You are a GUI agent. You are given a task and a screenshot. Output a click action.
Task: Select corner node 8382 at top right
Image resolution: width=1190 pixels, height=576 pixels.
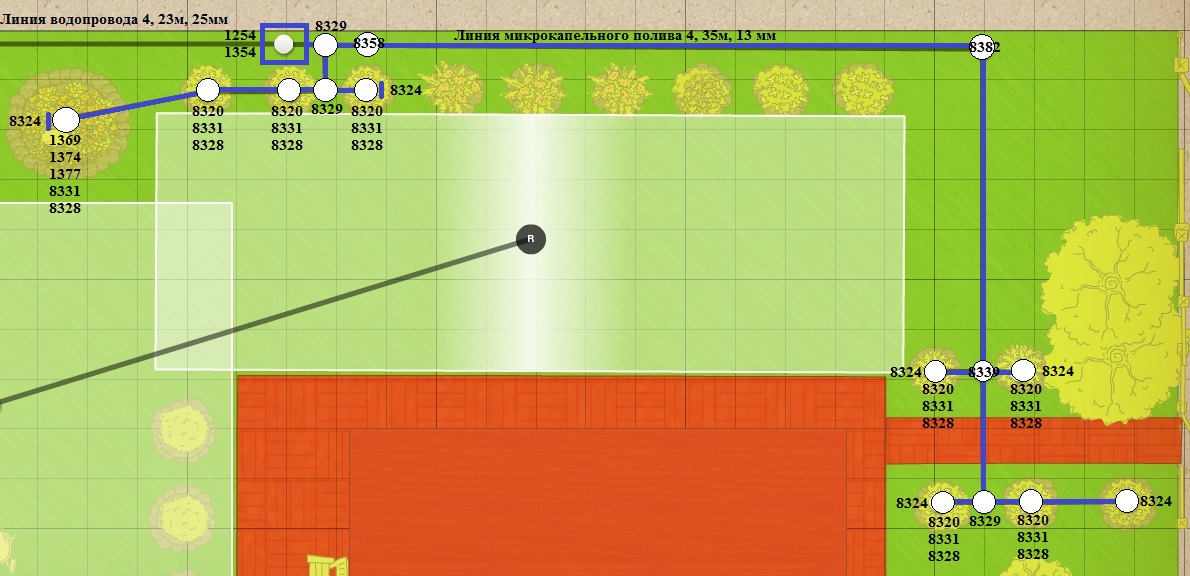[982, 47]
